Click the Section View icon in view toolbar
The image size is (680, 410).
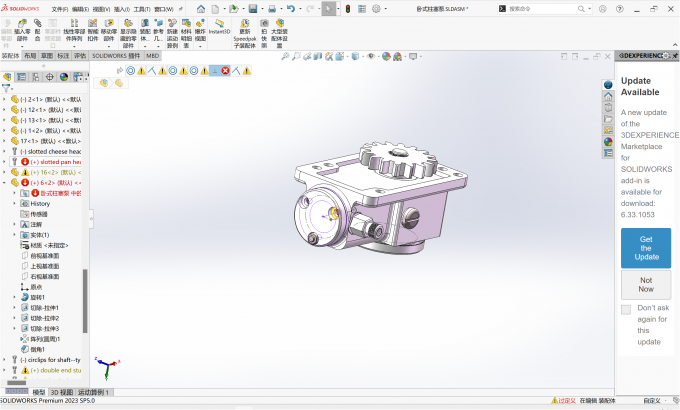[x=318, y=56]
